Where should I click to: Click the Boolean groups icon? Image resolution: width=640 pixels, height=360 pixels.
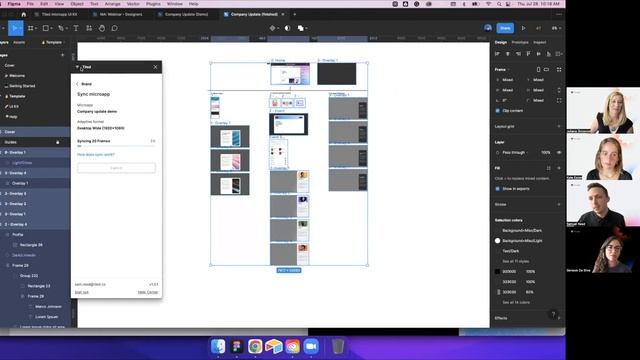[300, 28]
